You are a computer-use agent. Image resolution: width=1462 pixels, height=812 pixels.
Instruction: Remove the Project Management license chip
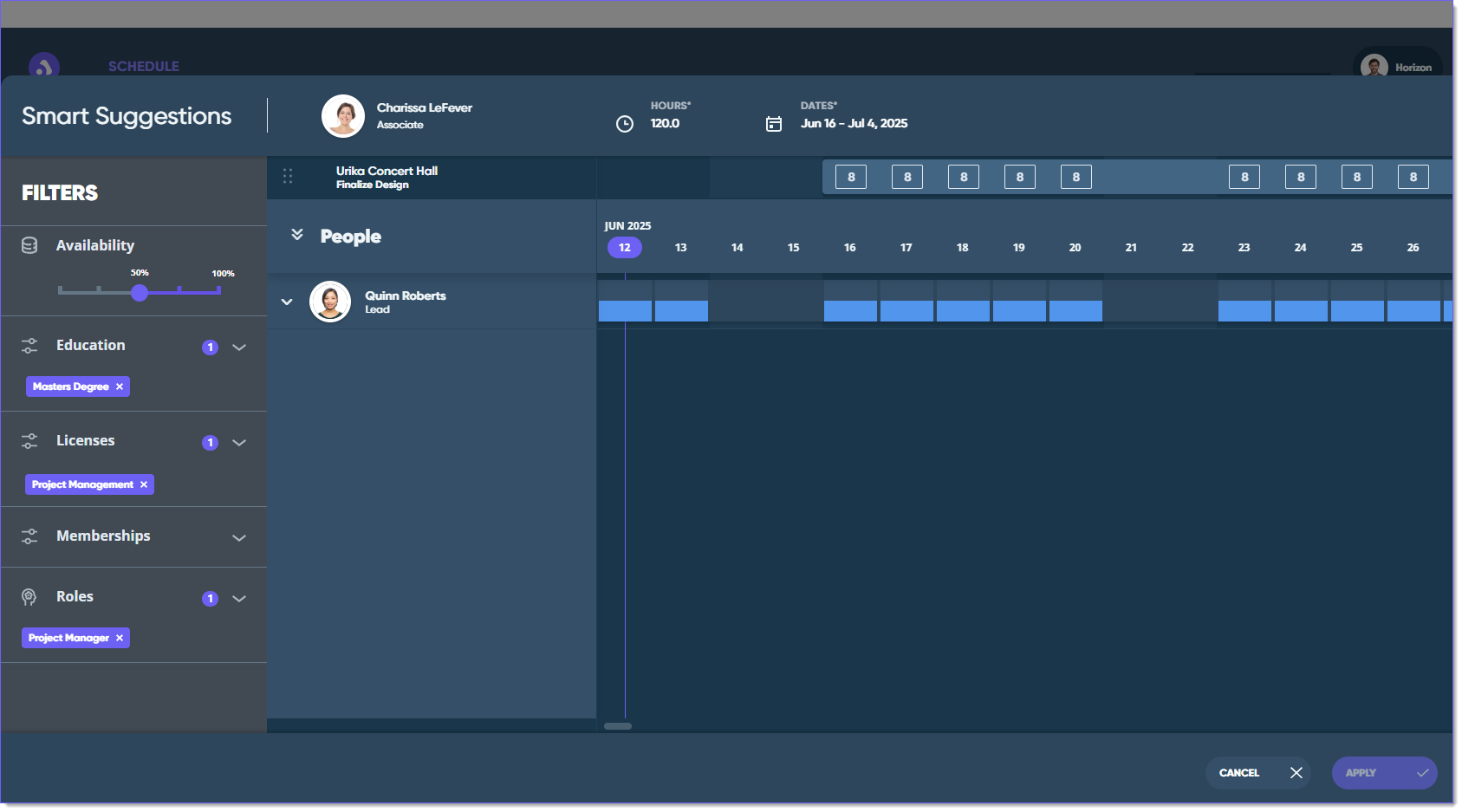click(144, 484)
